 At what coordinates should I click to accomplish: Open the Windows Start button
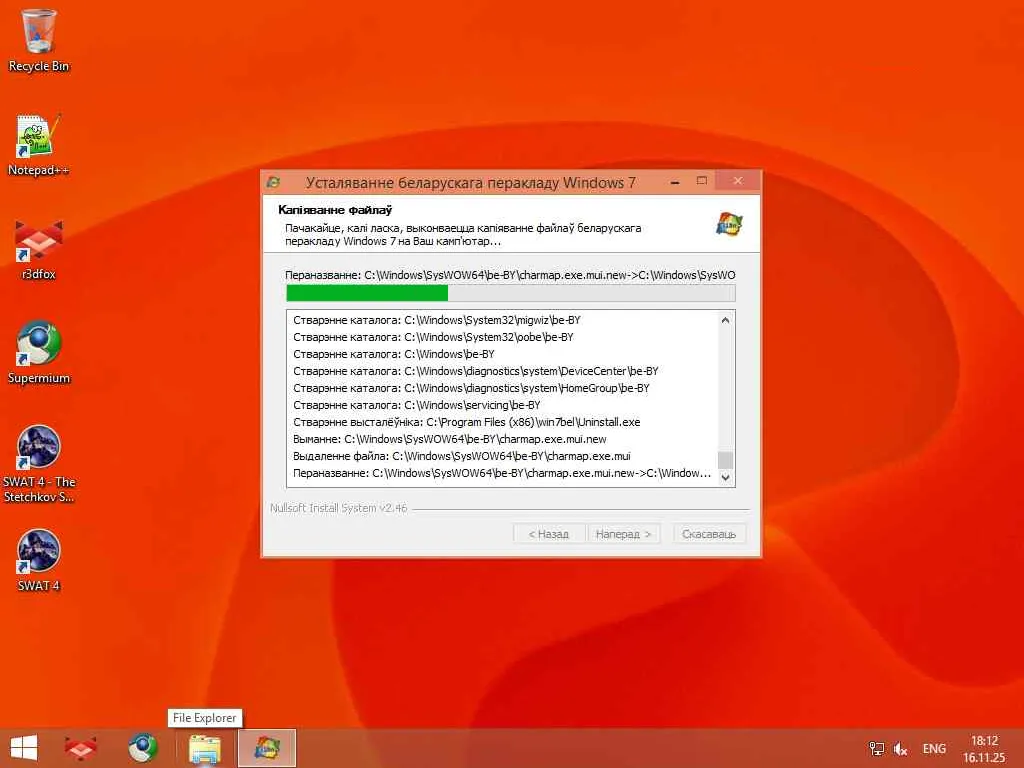(24, 748)
